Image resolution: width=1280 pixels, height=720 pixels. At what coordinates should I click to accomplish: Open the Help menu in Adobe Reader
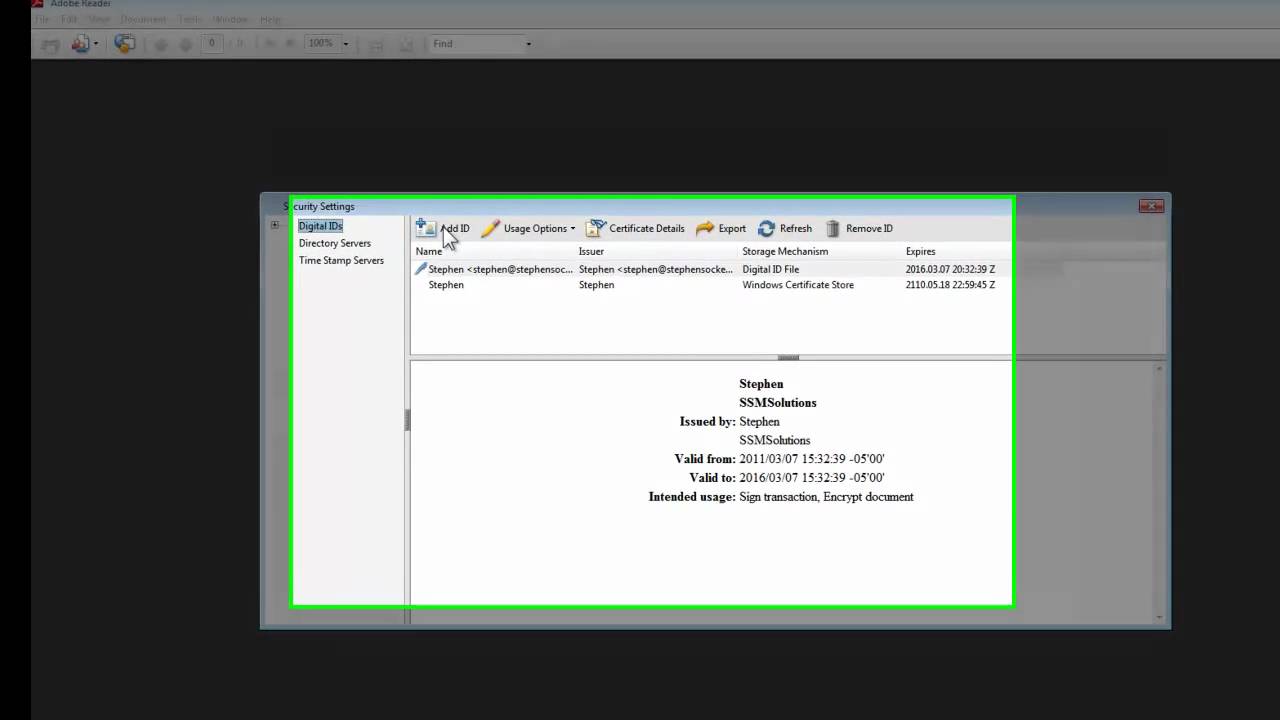point(270,19)
